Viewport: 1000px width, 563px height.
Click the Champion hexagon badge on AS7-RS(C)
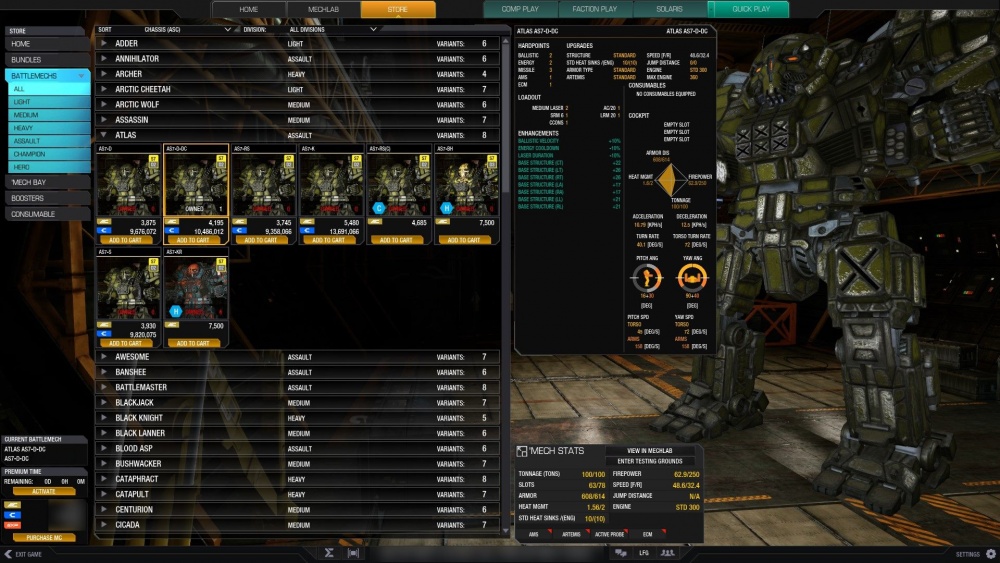pyautogui.click(x=379, y=208)
